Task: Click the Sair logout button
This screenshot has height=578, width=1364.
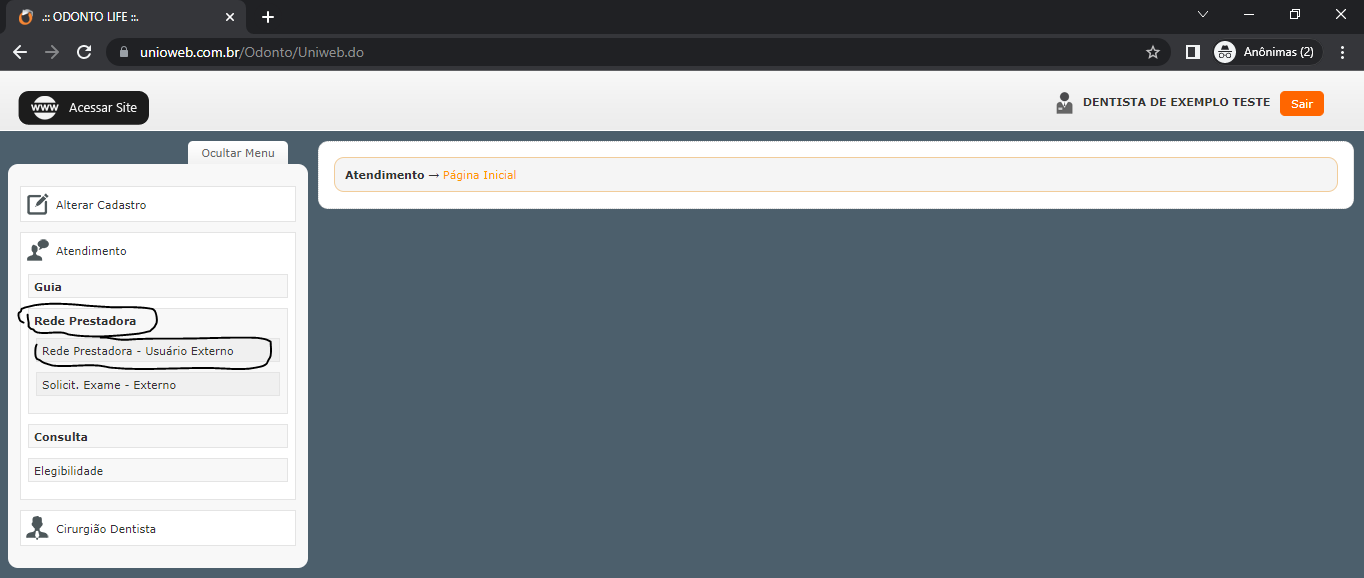Action: [1301, 104]
